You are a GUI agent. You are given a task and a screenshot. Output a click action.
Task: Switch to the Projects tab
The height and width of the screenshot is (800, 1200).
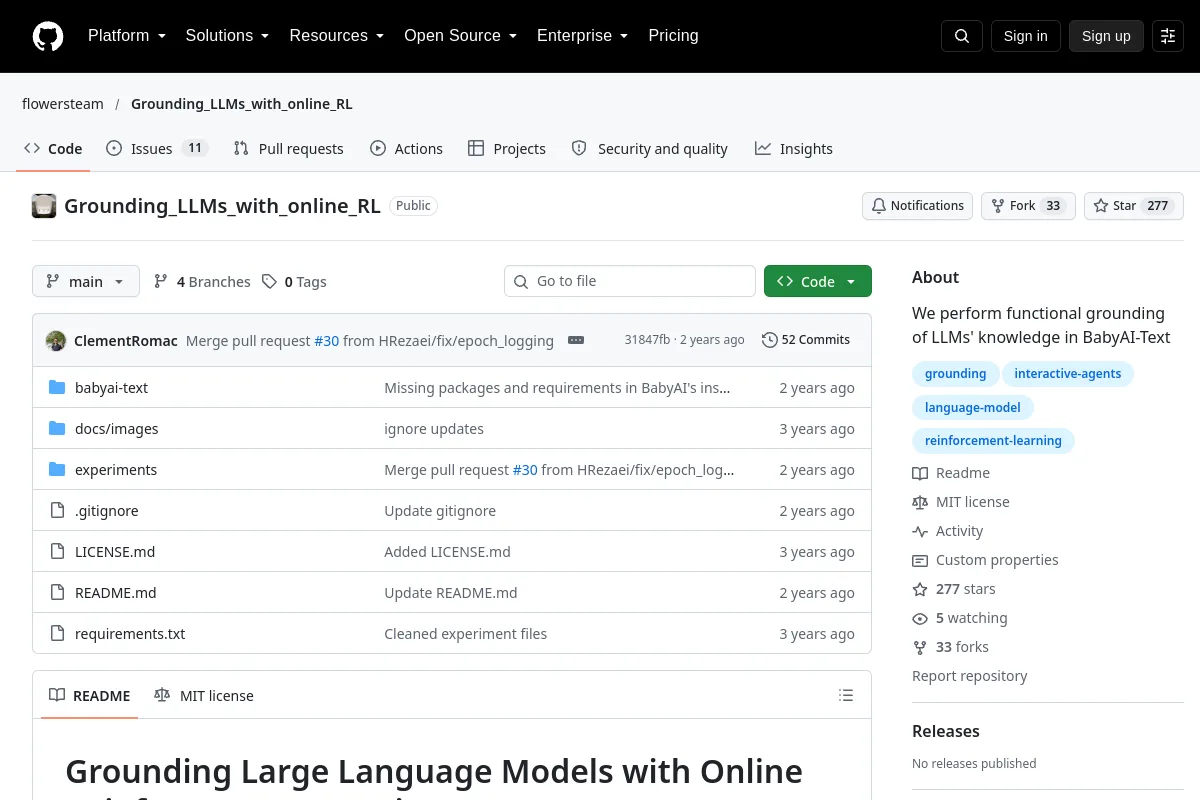[x=507, y=149]
